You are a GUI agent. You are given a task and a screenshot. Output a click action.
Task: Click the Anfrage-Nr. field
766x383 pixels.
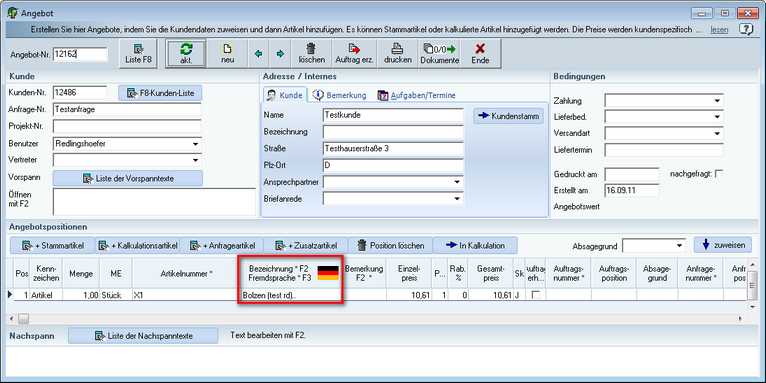tap(127, 109)
